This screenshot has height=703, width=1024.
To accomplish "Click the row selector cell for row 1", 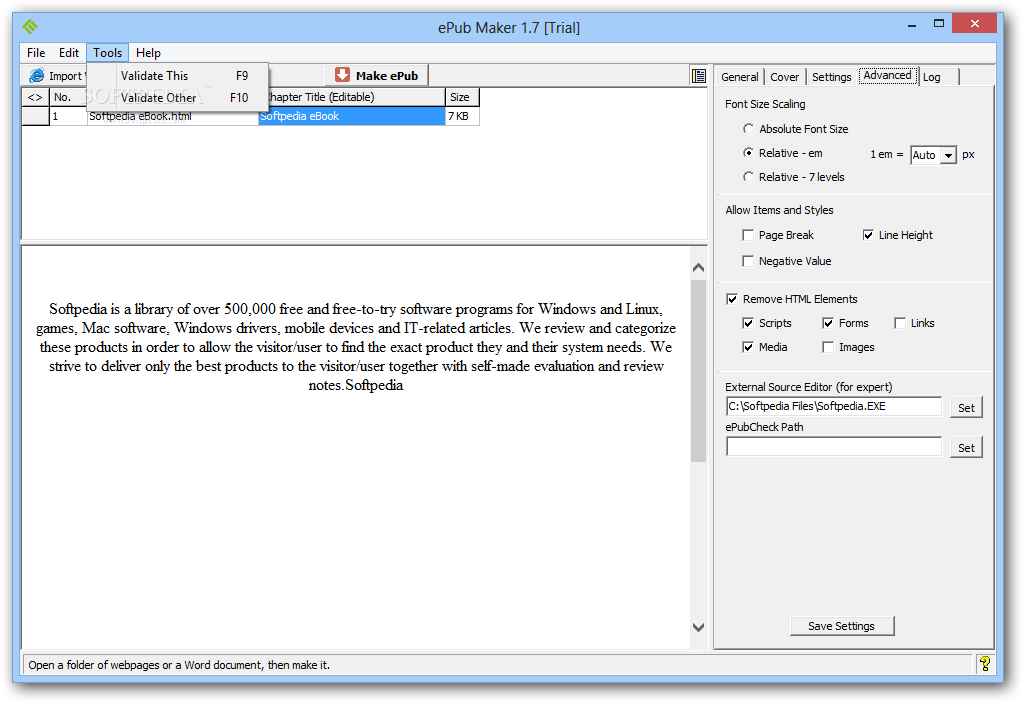I will click(x=35, y=116).
